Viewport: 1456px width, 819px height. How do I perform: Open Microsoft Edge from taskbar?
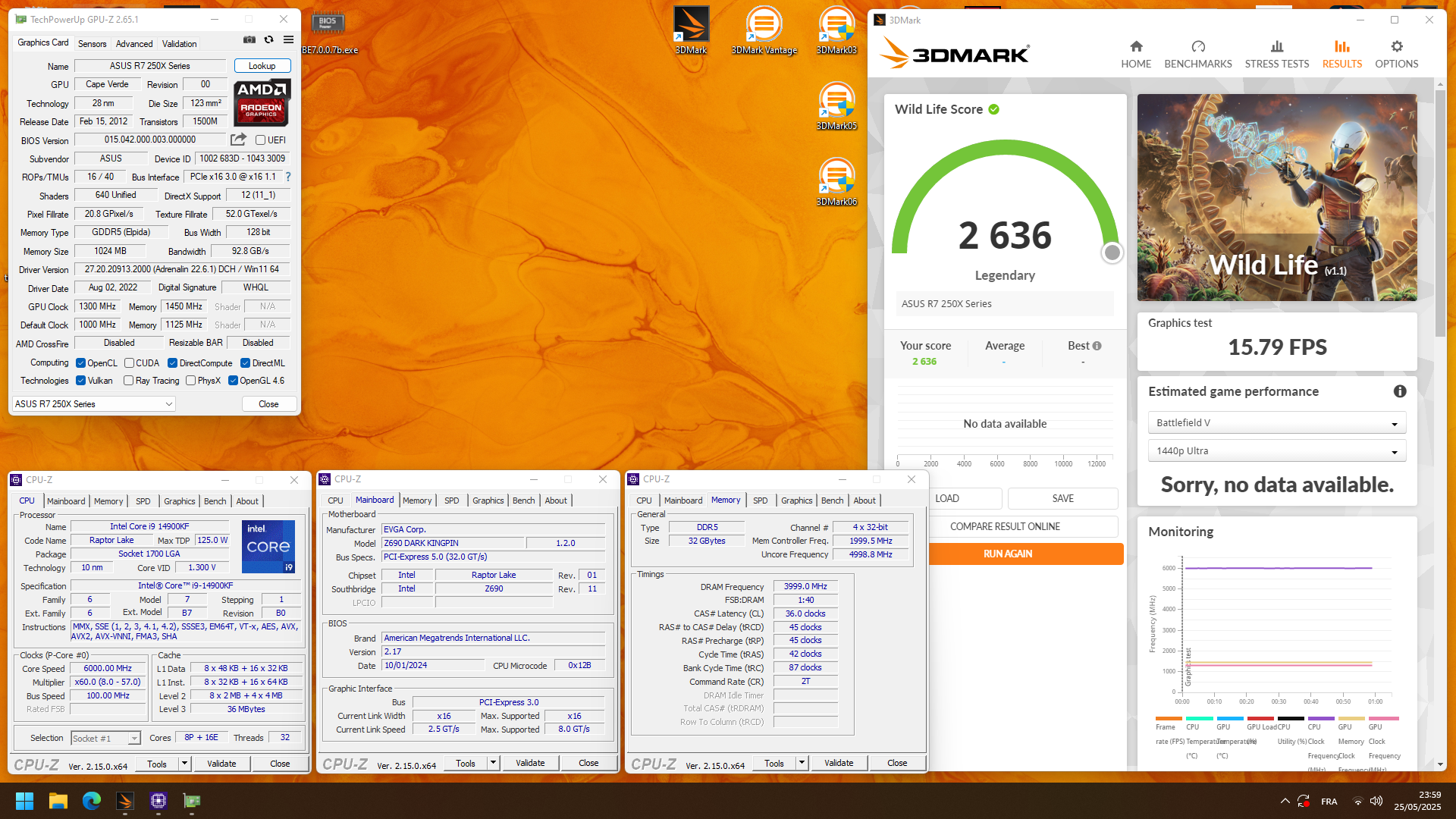pos(92,801)
